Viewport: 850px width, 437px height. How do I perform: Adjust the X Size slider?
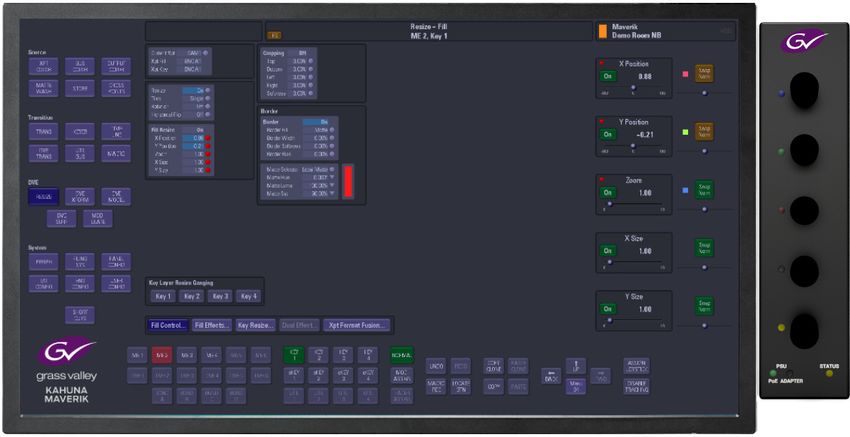[x=633, y=262]
